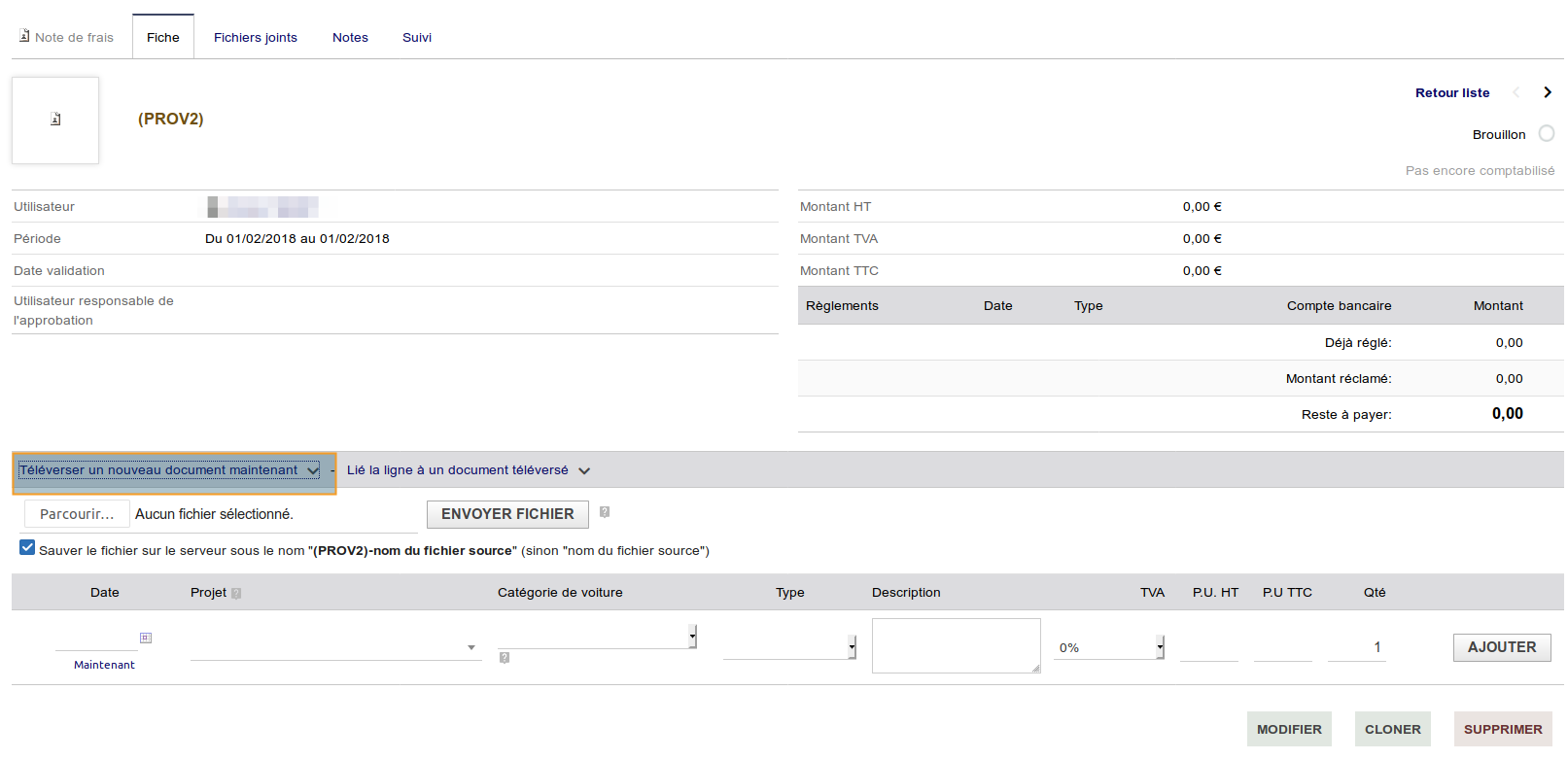Toggle save file under PROV2 name checkbox
This screenshot has height=760, width=1568.
(27, 548)
